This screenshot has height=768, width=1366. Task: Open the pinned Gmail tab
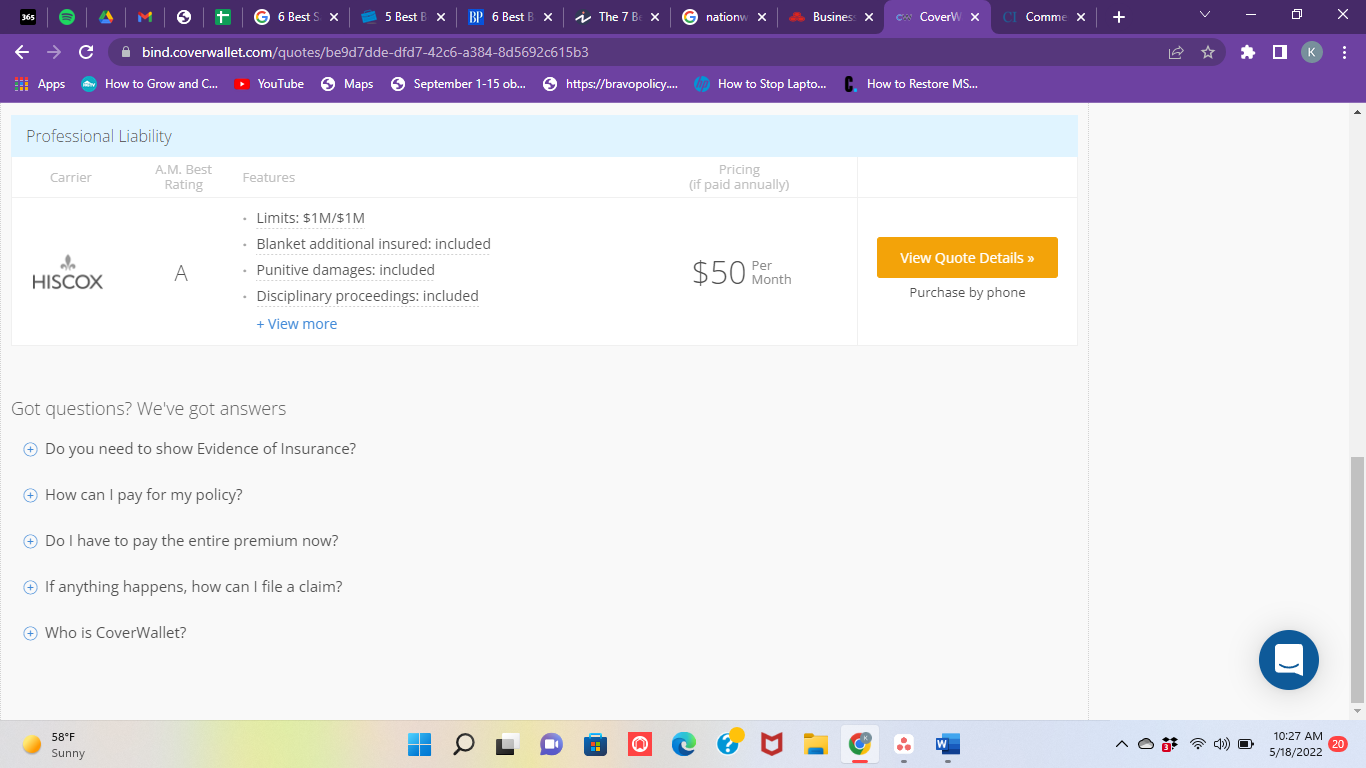tap(145, 17)
